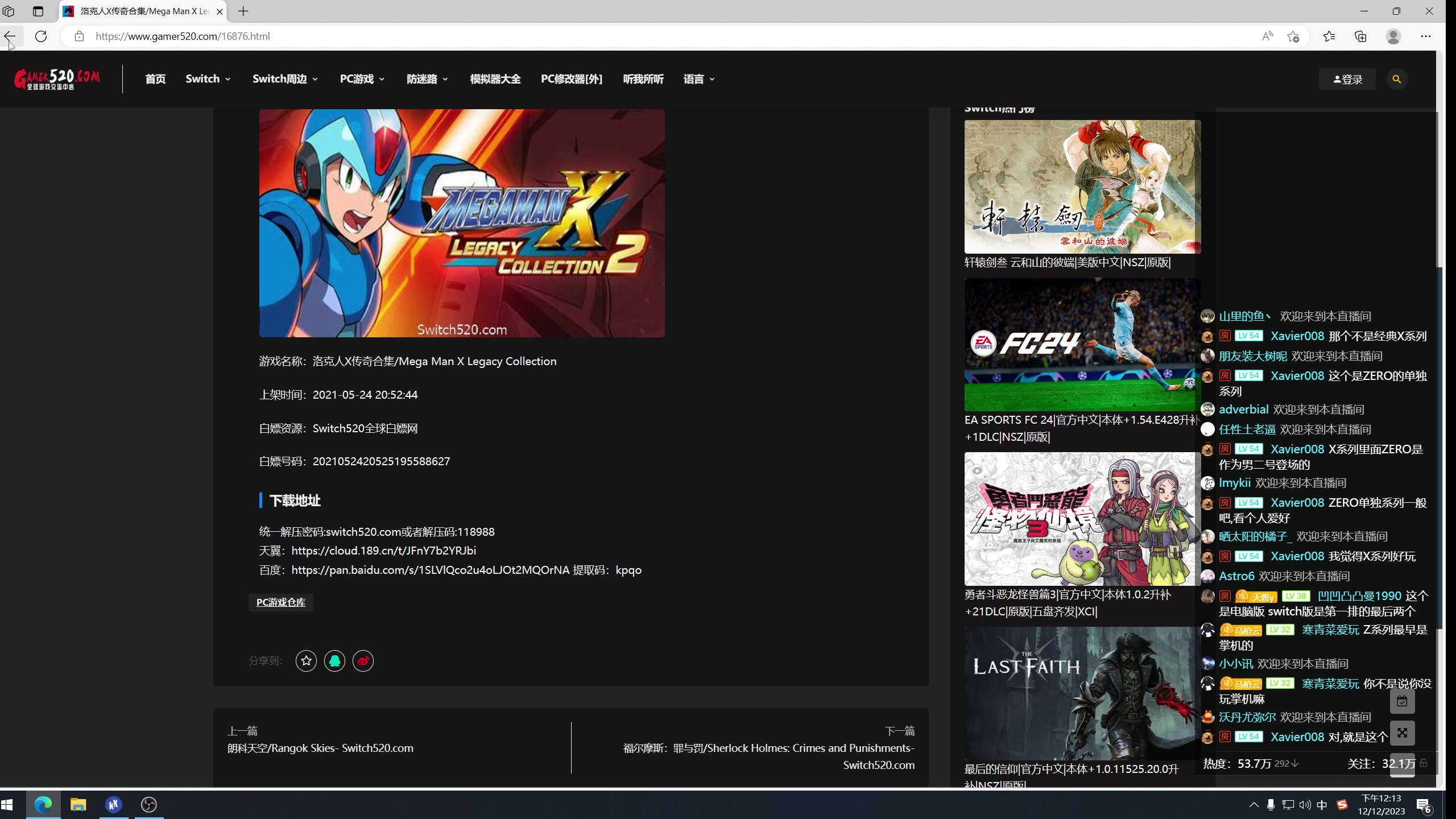The height and width of the screenshot is (819, 1456).
Task: Click chat username Xavier008 in top message
Action: point(1297,336)
